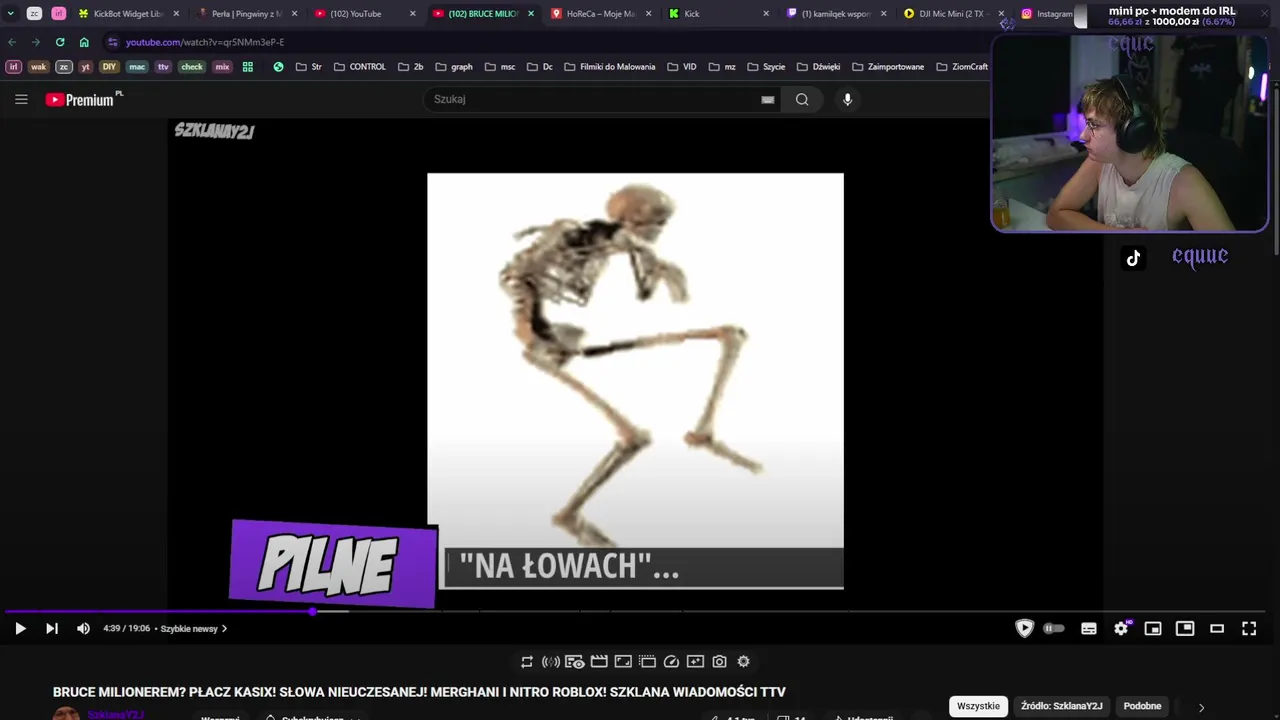
Task: Take a video screenshot with camera icon
Action: click(719, 661)
